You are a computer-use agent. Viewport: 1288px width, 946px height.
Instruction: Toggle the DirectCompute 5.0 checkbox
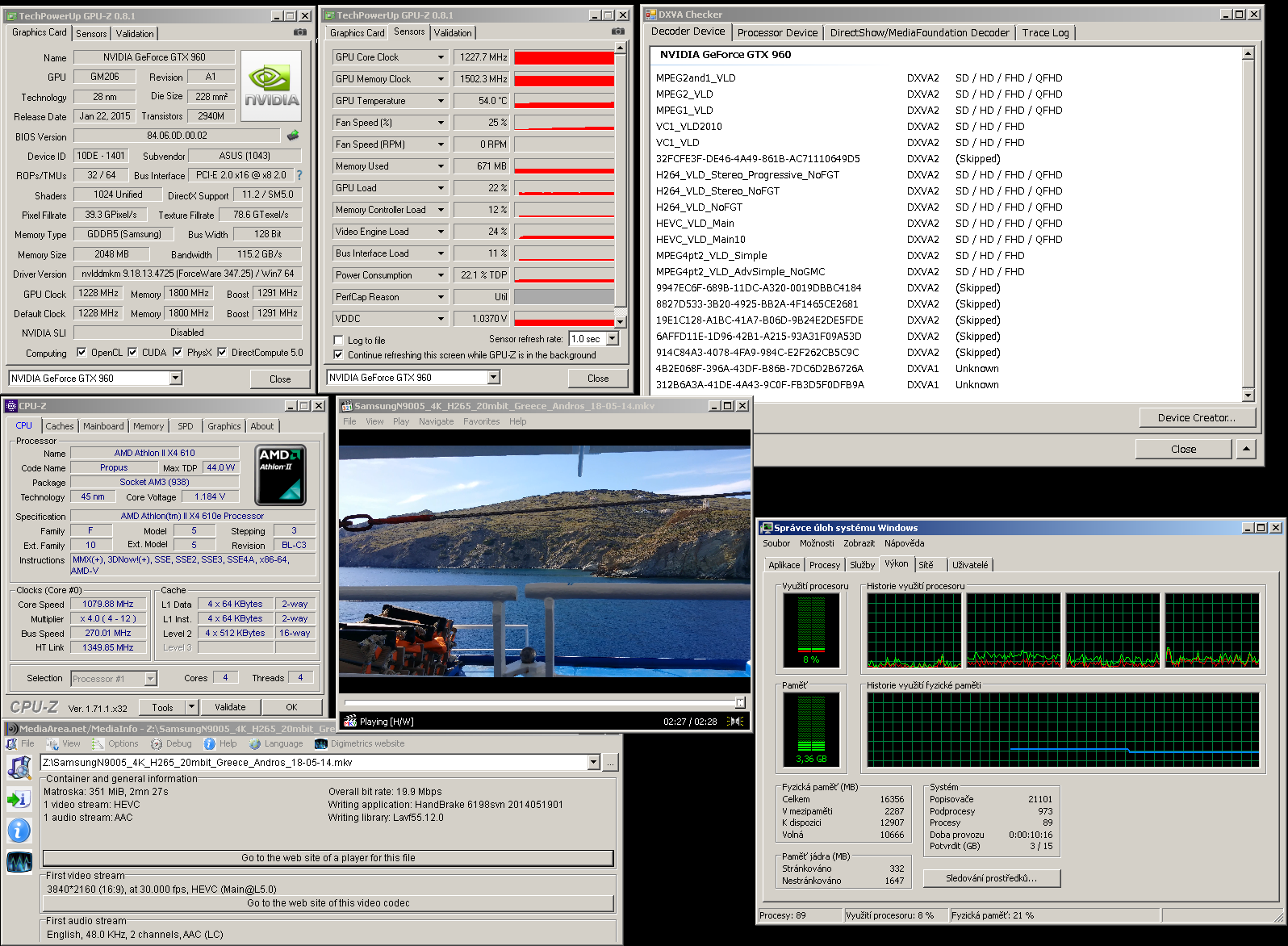click(222, 352)
